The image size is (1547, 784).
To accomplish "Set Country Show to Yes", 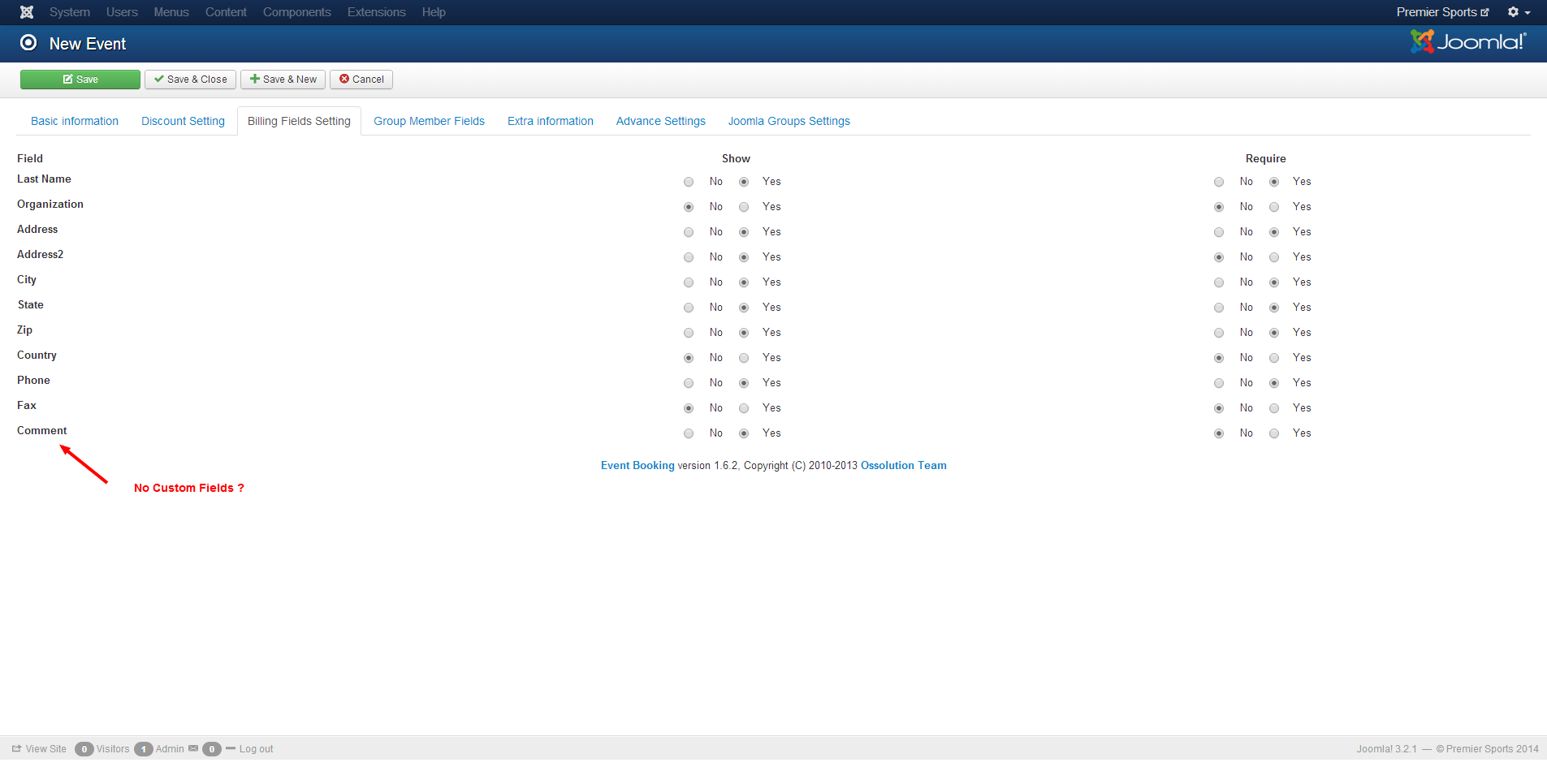I will (744, 358).
